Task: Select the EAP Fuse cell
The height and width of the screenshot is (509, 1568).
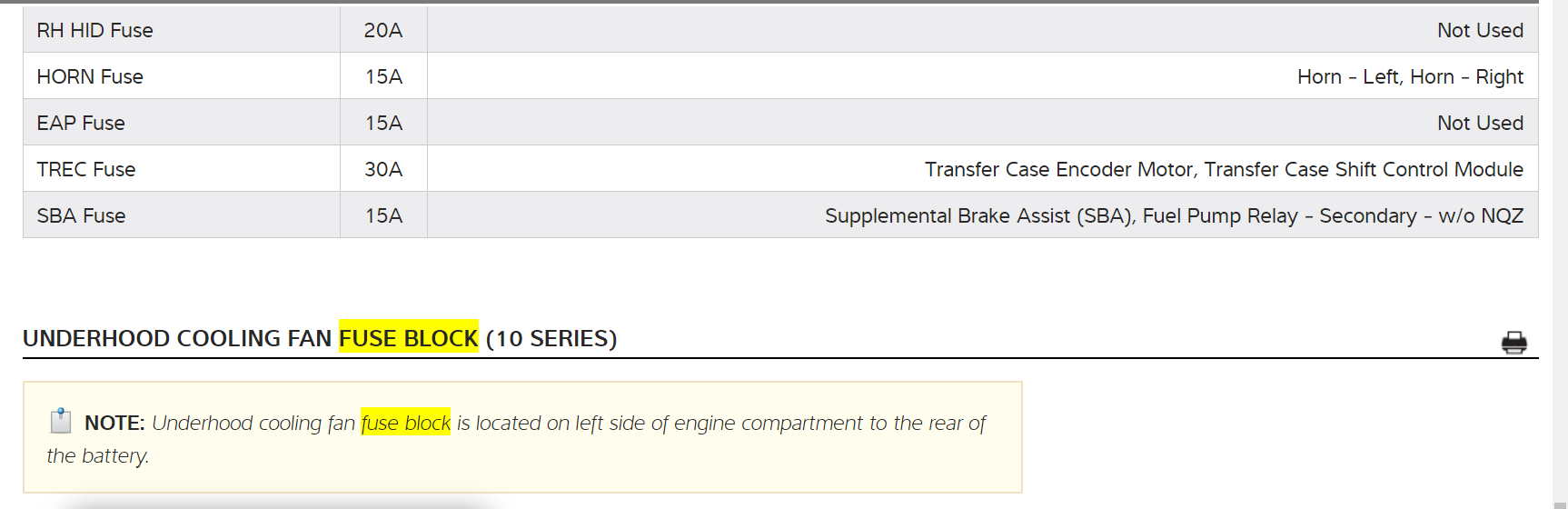Action: pyautogui.click(x=81, y=123)
